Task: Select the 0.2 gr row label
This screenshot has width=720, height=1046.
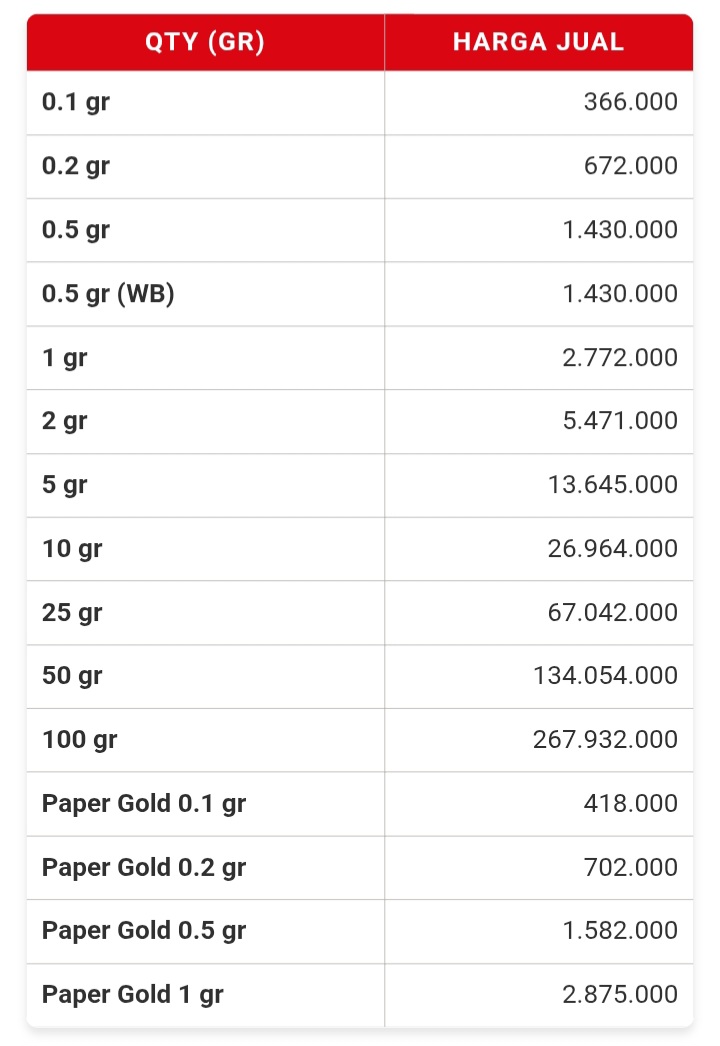Action: pos(76,166)
